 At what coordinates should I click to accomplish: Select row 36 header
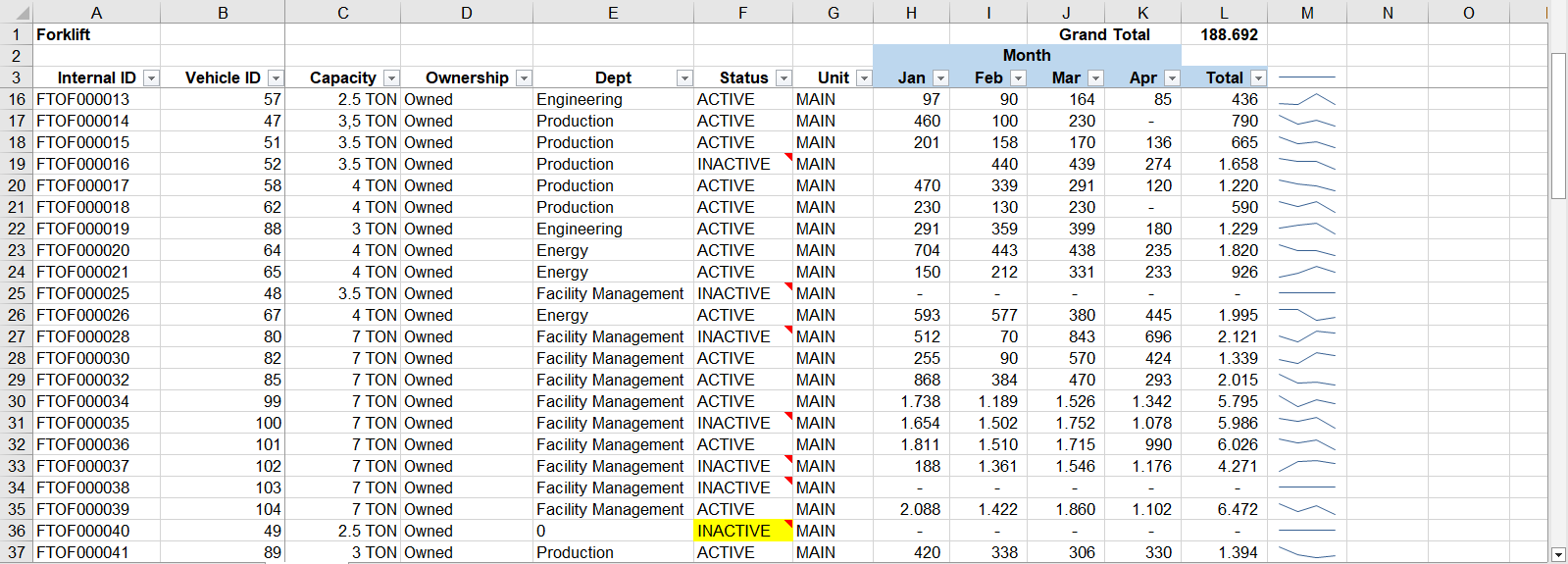point(17,531)
